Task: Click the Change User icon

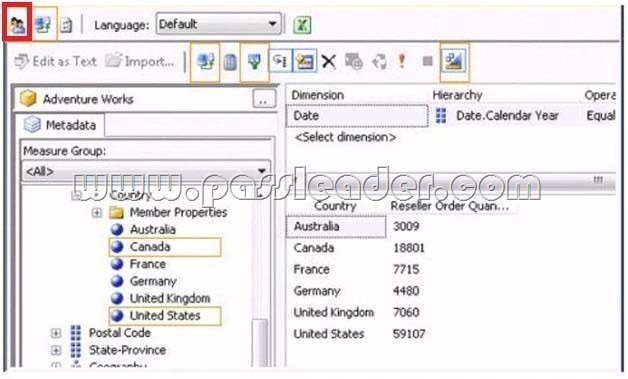Action: [17, 25]
